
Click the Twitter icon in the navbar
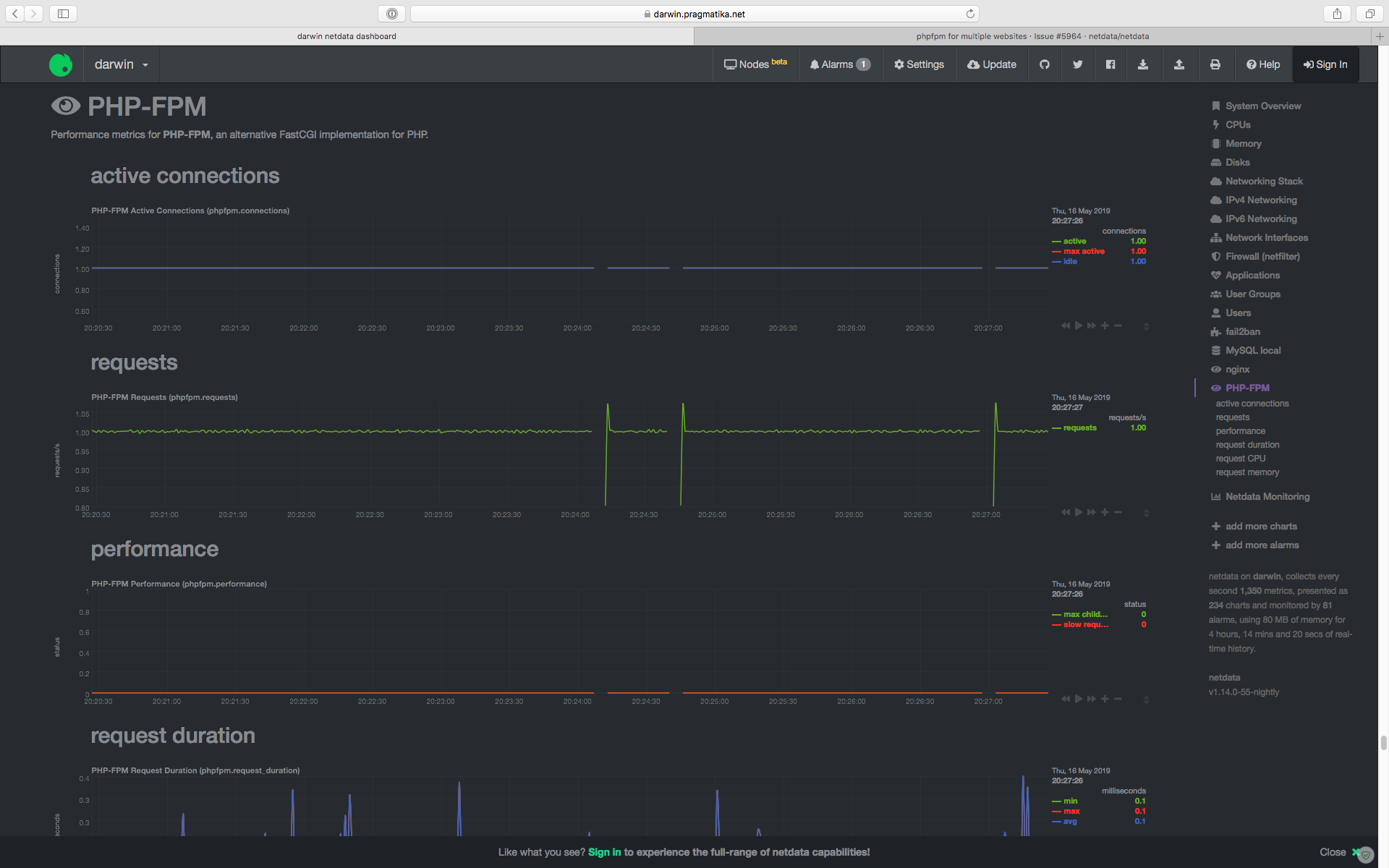(1077, 64)
